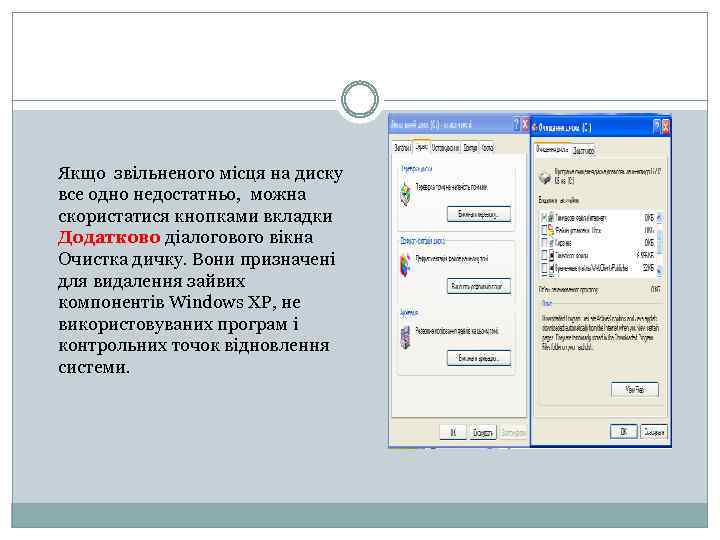Image resolution: width=720 pixels, height=540 pixels.
Task: Click OK in the disk Properties window
Action: pyautogui.click(x=453, y=433)
